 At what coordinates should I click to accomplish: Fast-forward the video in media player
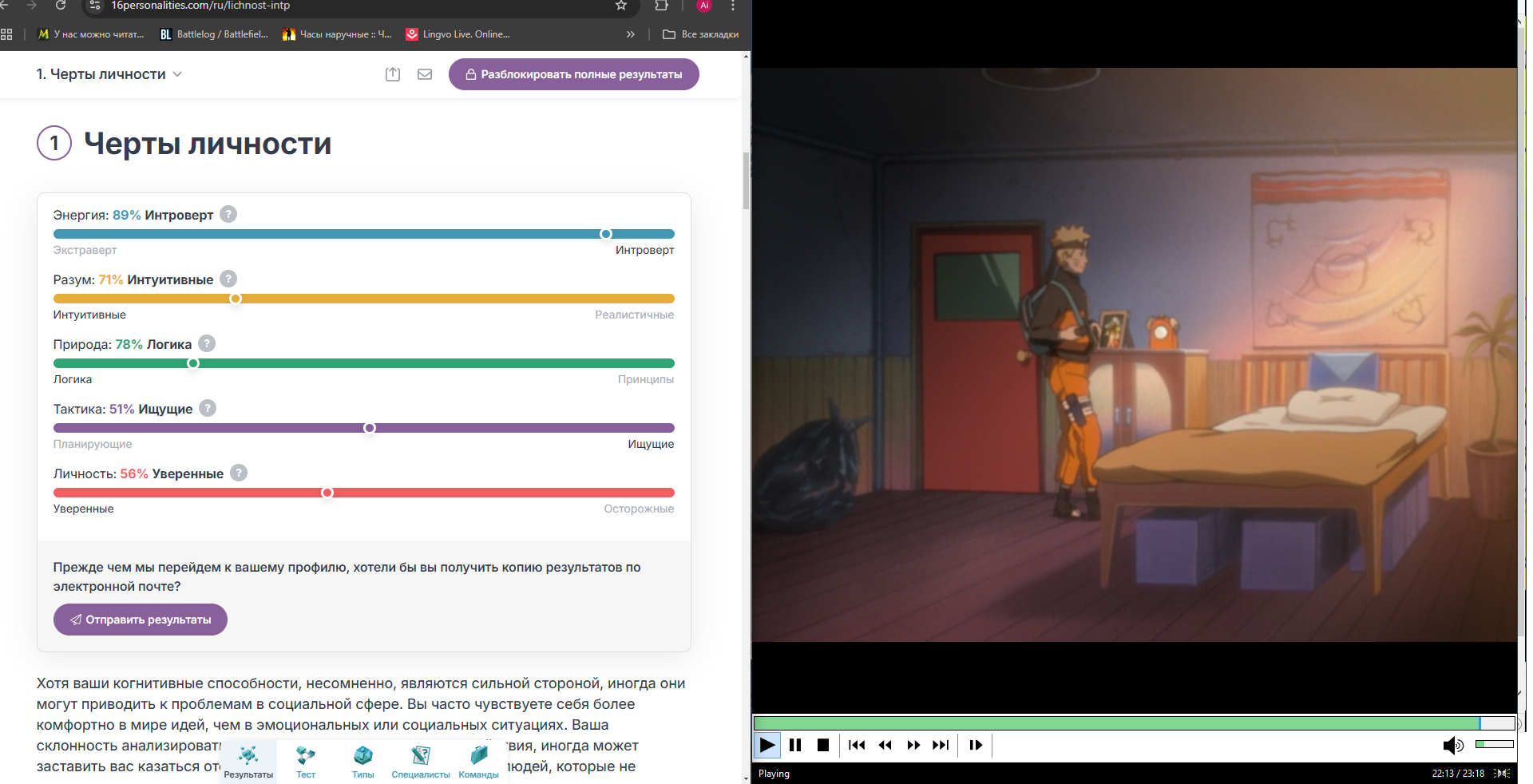pyautogui.click(x=913, y=745)
